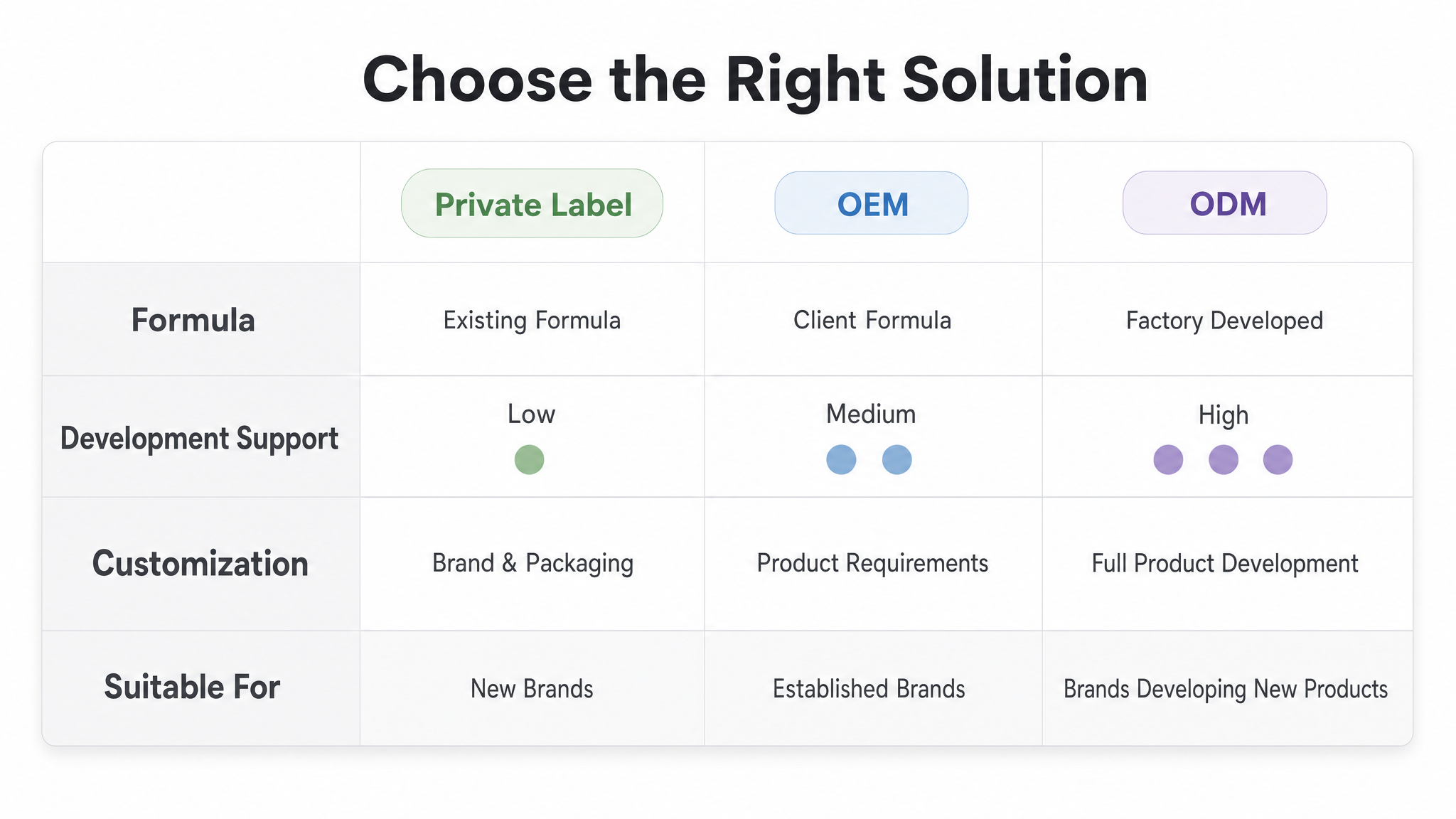Viewport: 1456px width, 819px height.
Task: Click the leftmost purple dot under High
Action: point(1168,459)
